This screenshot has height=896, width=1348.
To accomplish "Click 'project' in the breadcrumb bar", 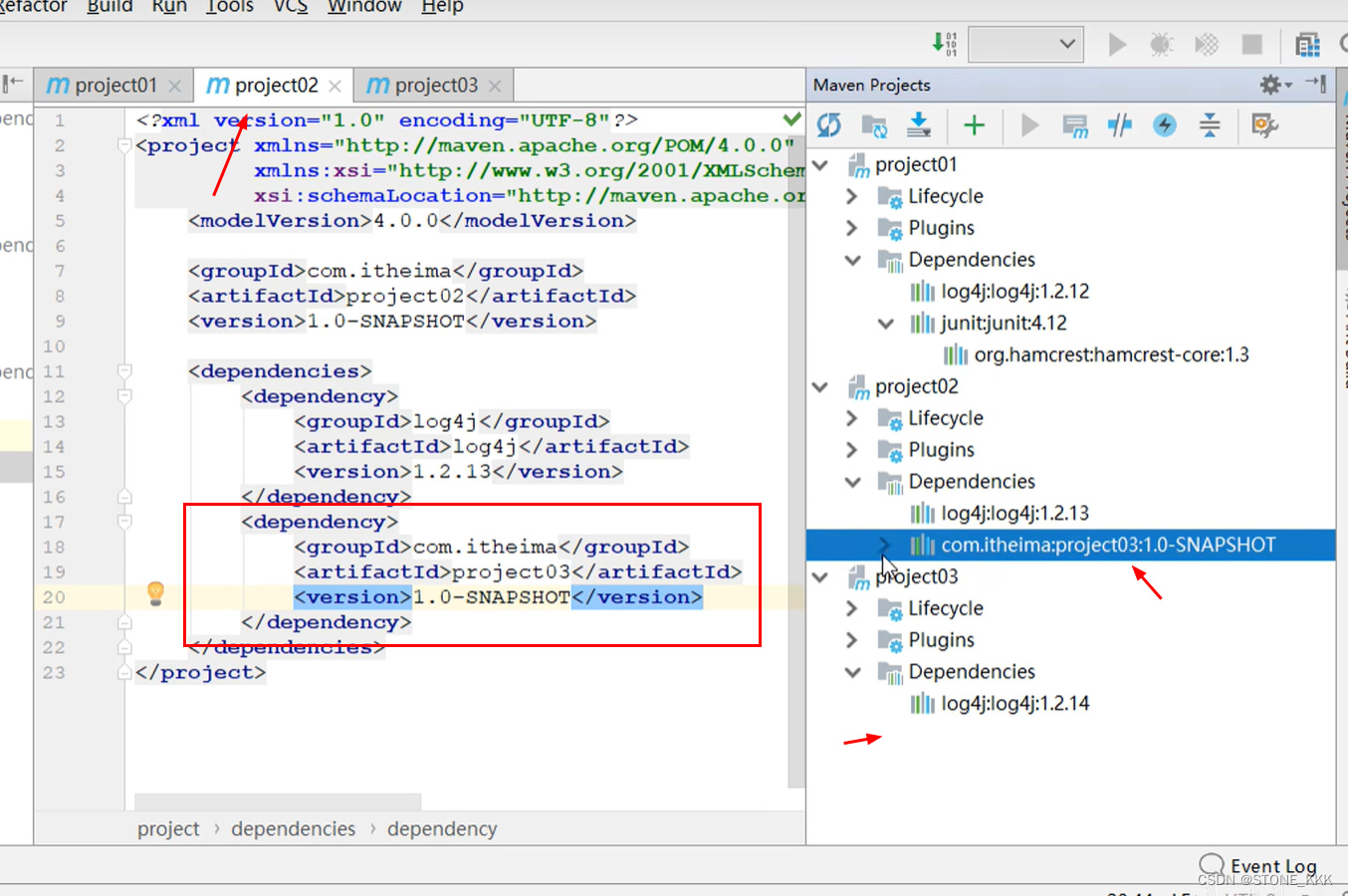I will click(x=168, y=829).
